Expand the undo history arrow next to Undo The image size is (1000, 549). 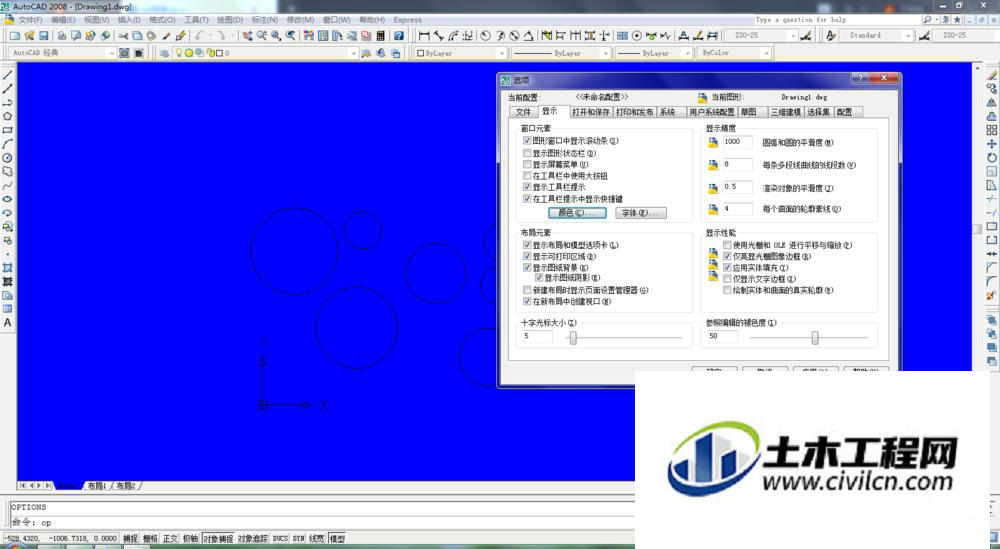point(209,36)
